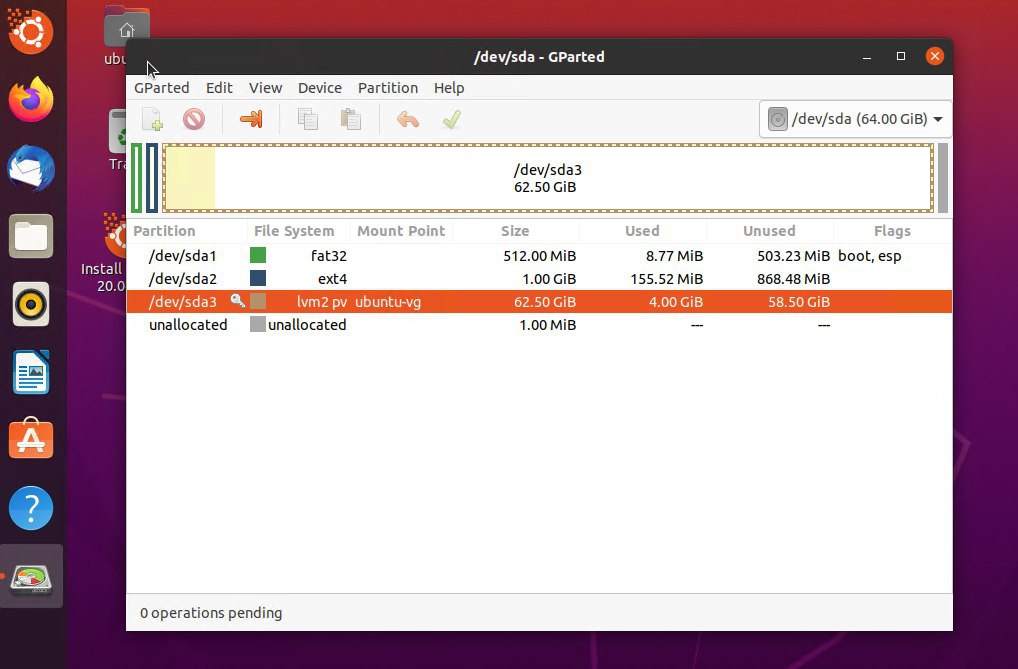
Task: Open Files manager from the dock
Action: click(31, 236)
